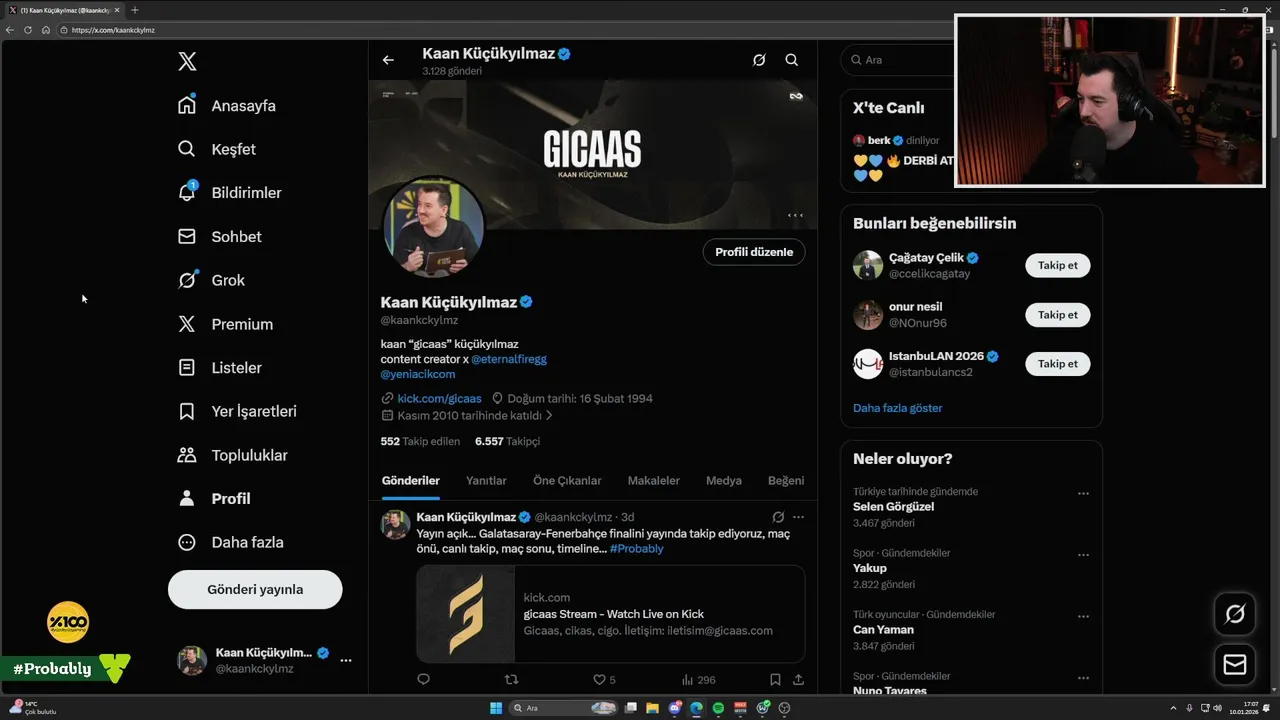Select Gönderiler tab

(411, 481)
